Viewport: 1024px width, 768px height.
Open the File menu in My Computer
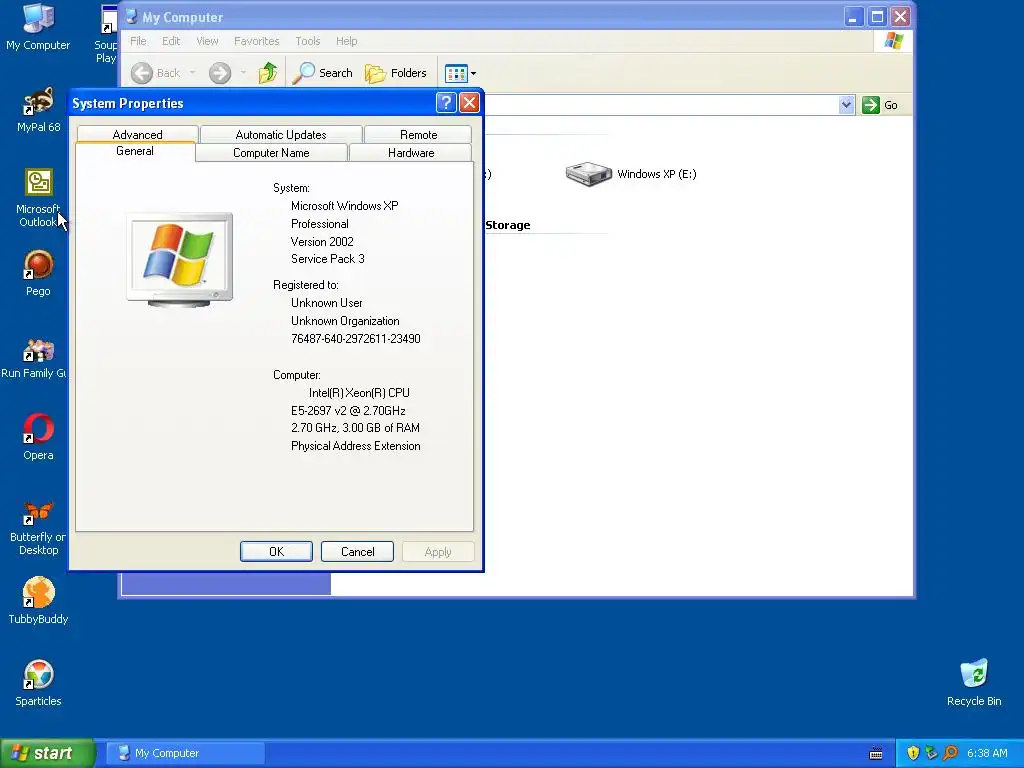tap(138, 41)
